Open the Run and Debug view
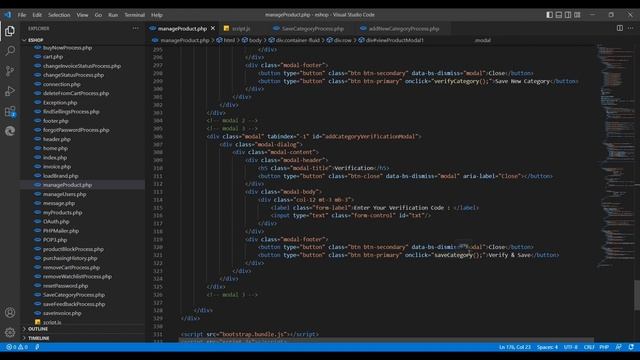The width and height of the screenshot is (640, 360). [x=10, y=91]
